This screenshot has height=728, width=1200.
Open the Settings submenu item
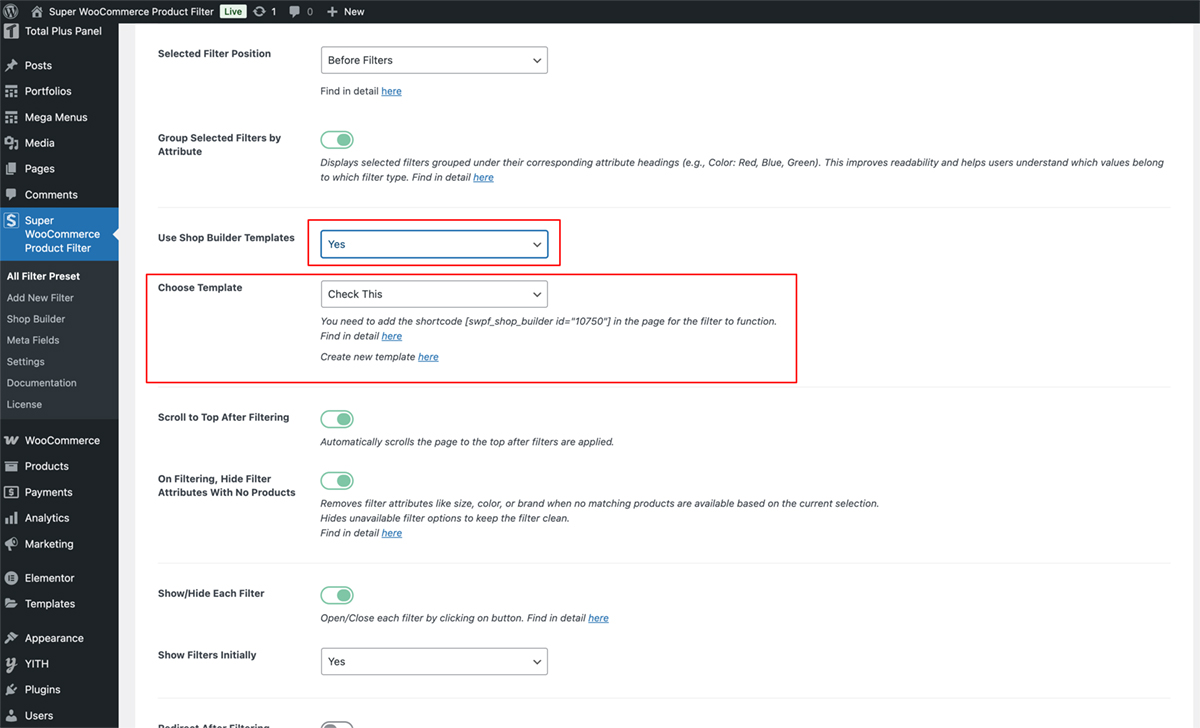(x=26, y=362)
